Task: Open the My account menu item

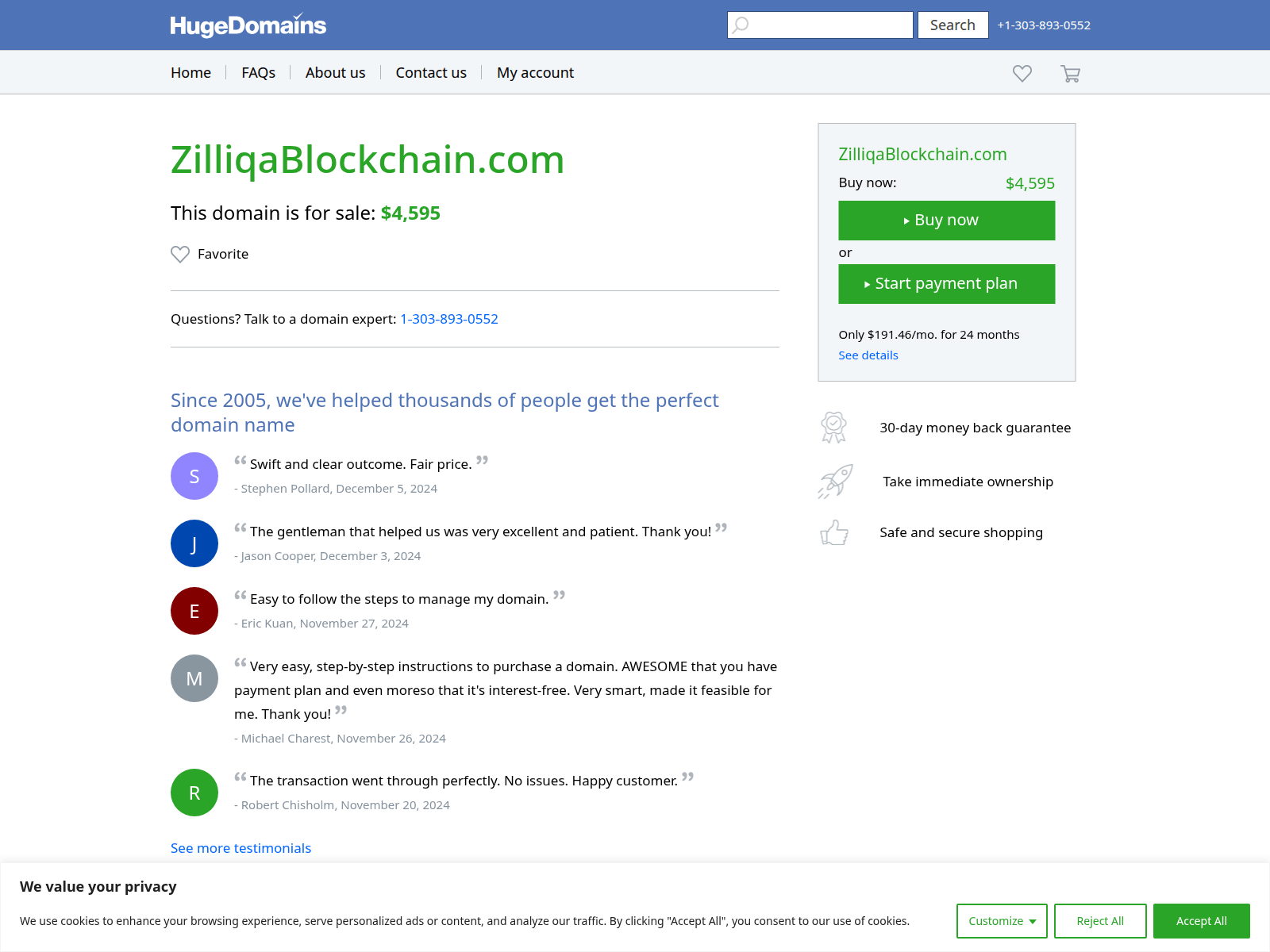Action: coord(535,73)
